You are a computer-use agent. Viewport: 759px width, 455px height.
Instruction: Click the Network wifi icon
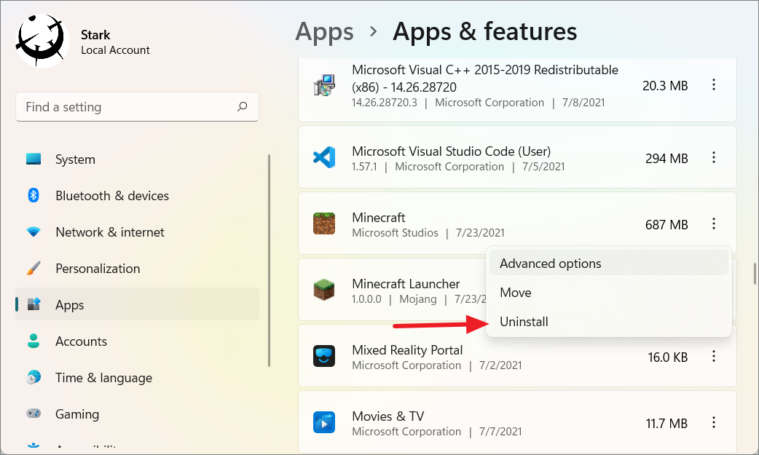33,232
